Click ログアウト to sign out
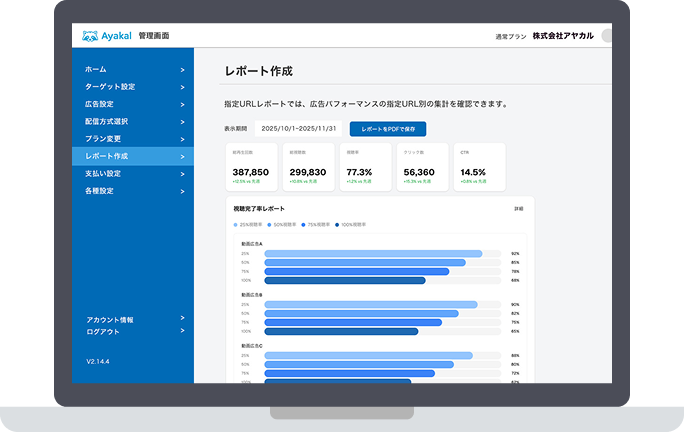Viewport: 684px width, 432px height. [103, 330]
